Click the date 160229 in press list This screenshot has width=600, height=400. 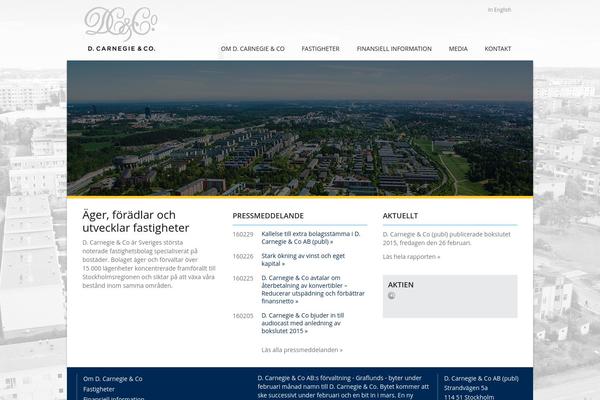[x=243, y=234]
